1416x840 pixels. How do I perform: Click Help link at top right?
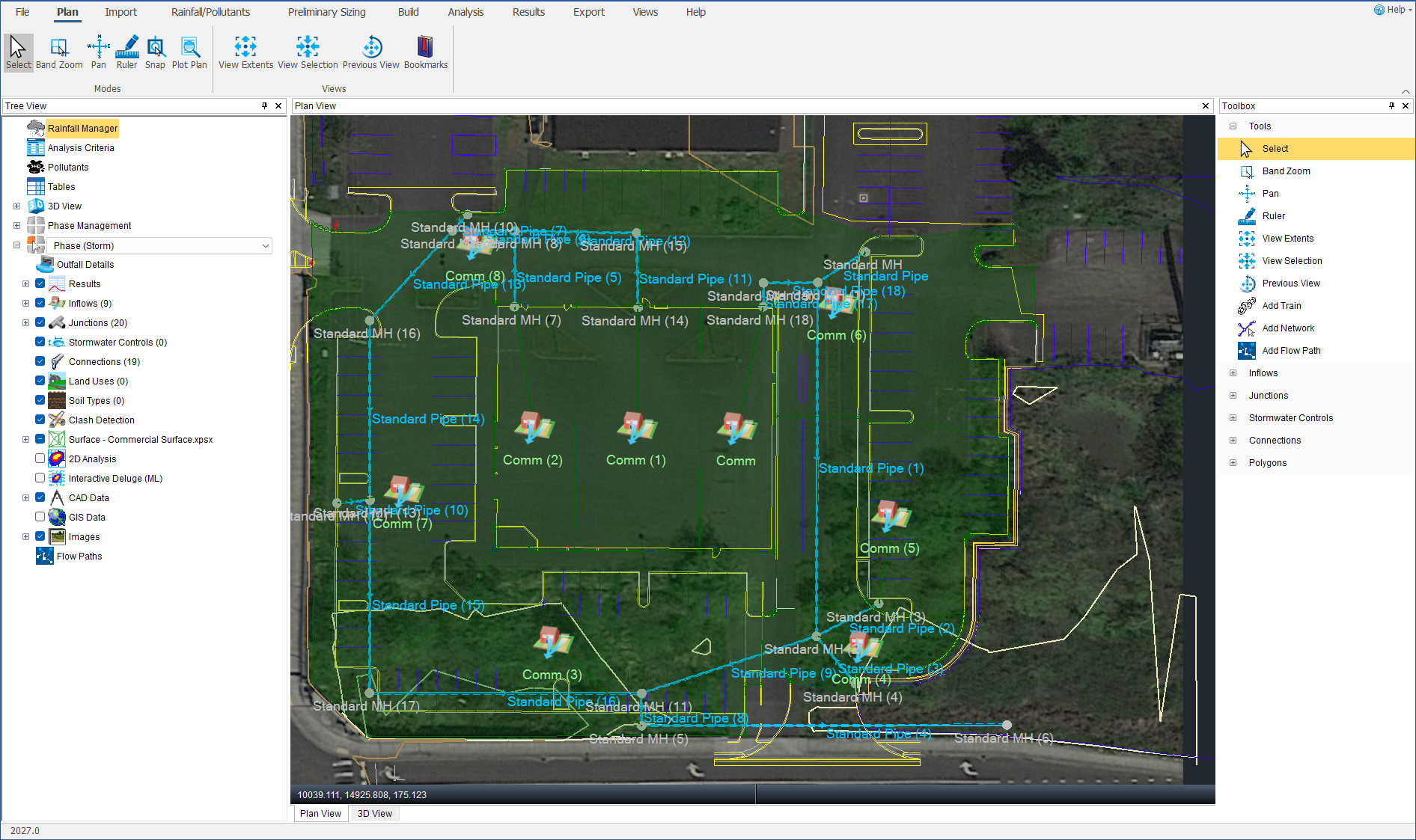1394,10
